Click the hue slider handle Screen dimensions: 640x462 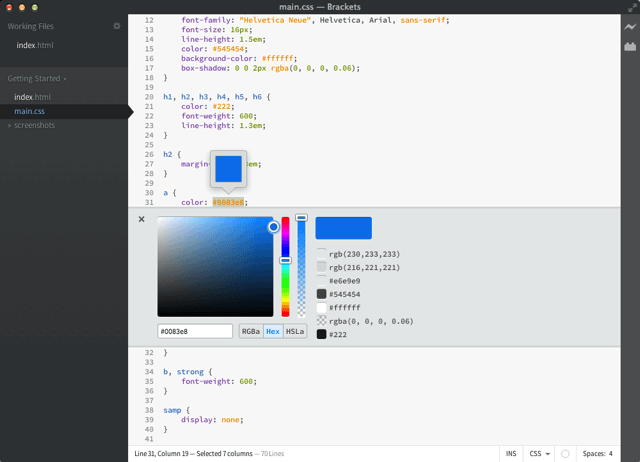coord(285,260)
